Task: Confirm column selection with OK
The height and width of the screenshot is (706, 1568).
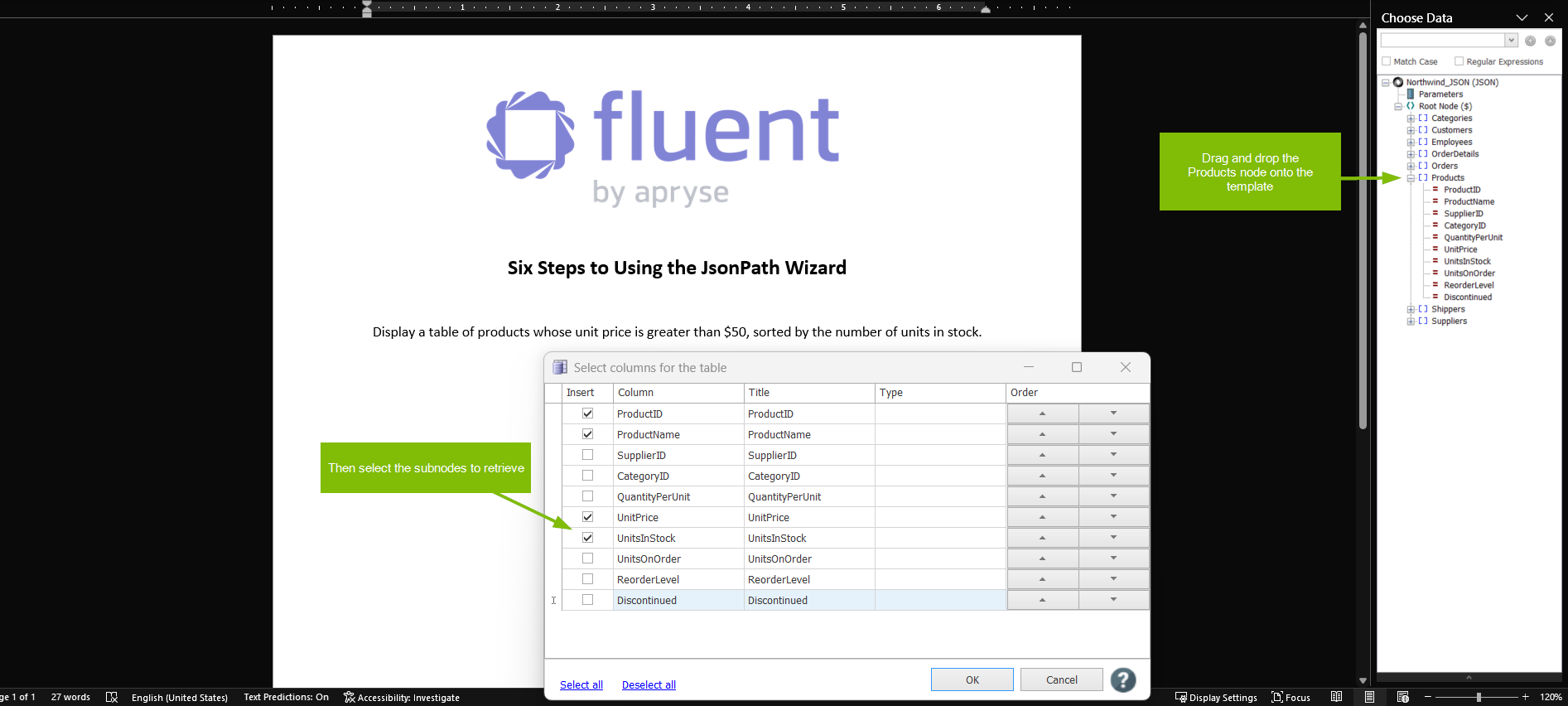Action: (972, 679)
